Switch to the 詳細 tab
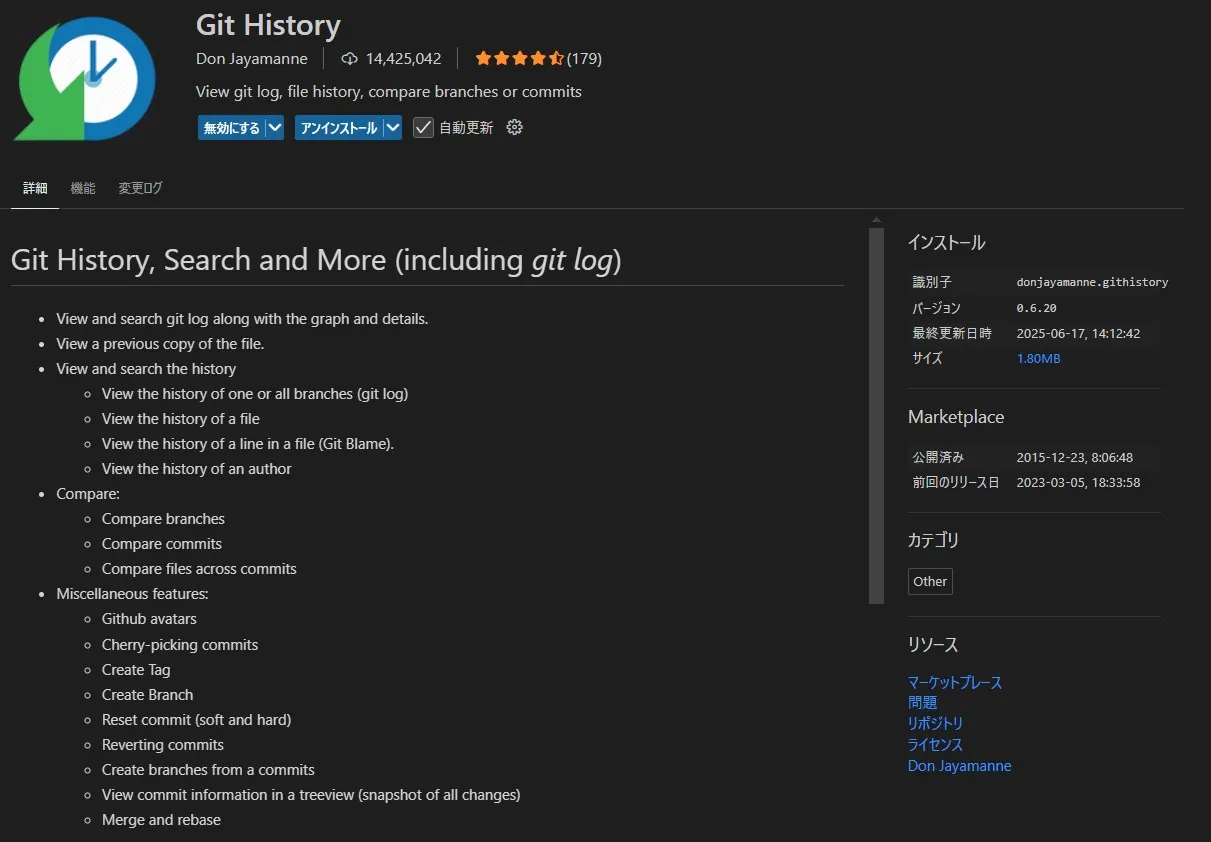Viewport: 1211px width, 842px height. tap(35, 188)
